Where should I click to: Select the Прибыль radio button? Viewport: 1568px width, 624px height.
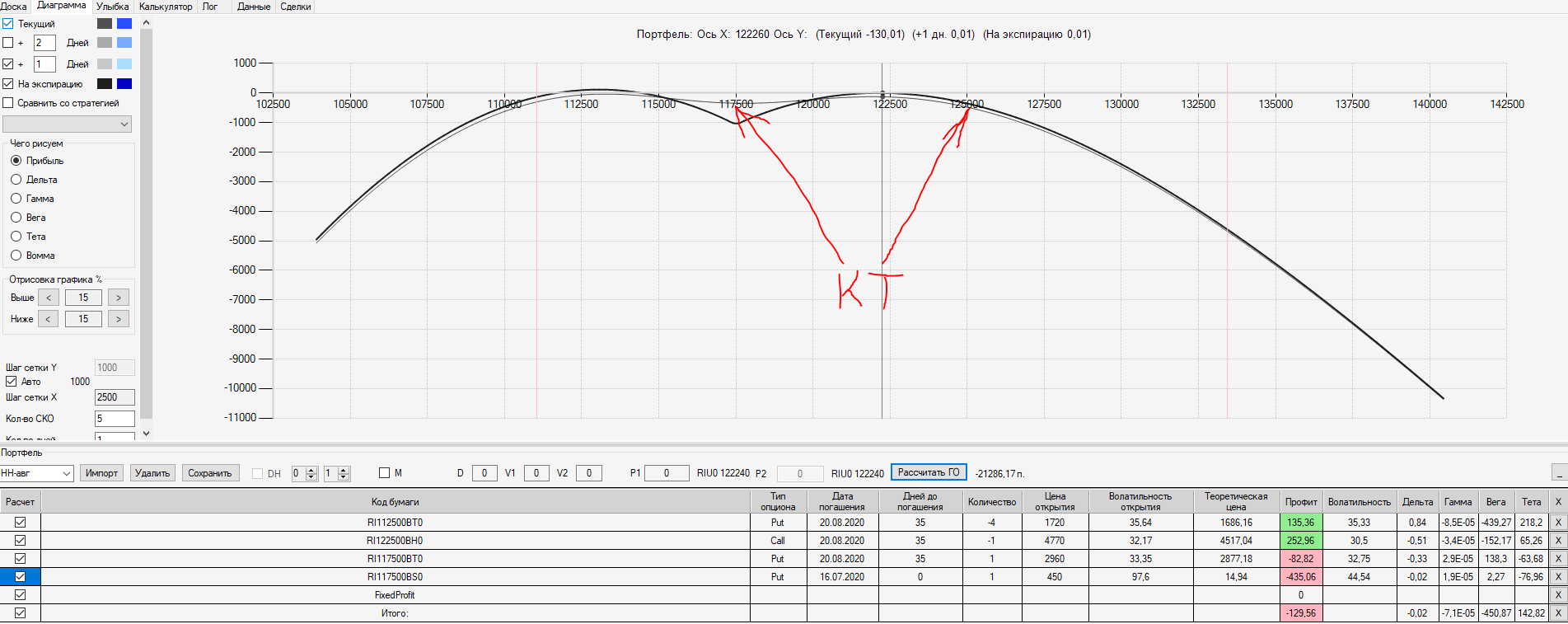pos(16,161)
